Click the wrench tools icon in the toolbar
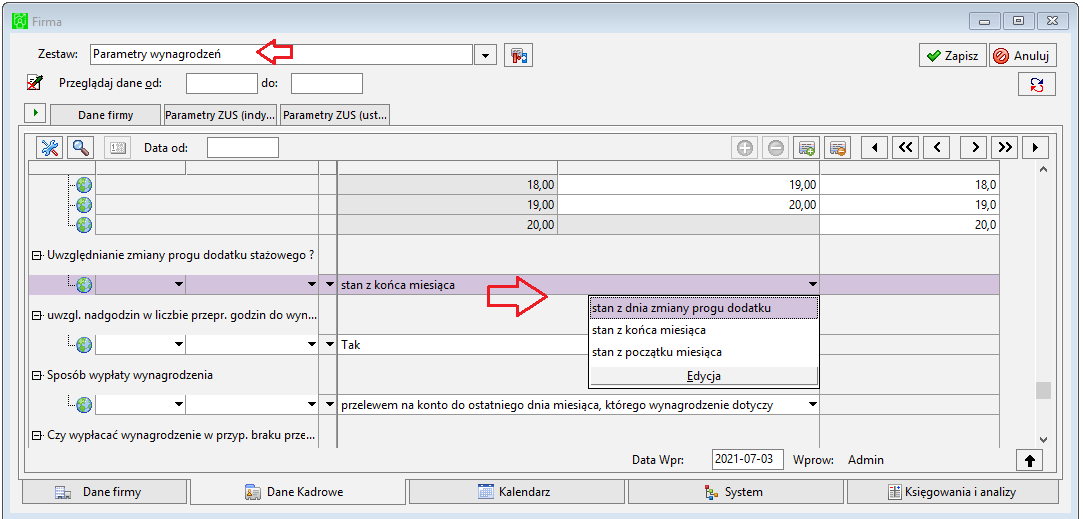 pyautogui.click(x=50, y=147)
